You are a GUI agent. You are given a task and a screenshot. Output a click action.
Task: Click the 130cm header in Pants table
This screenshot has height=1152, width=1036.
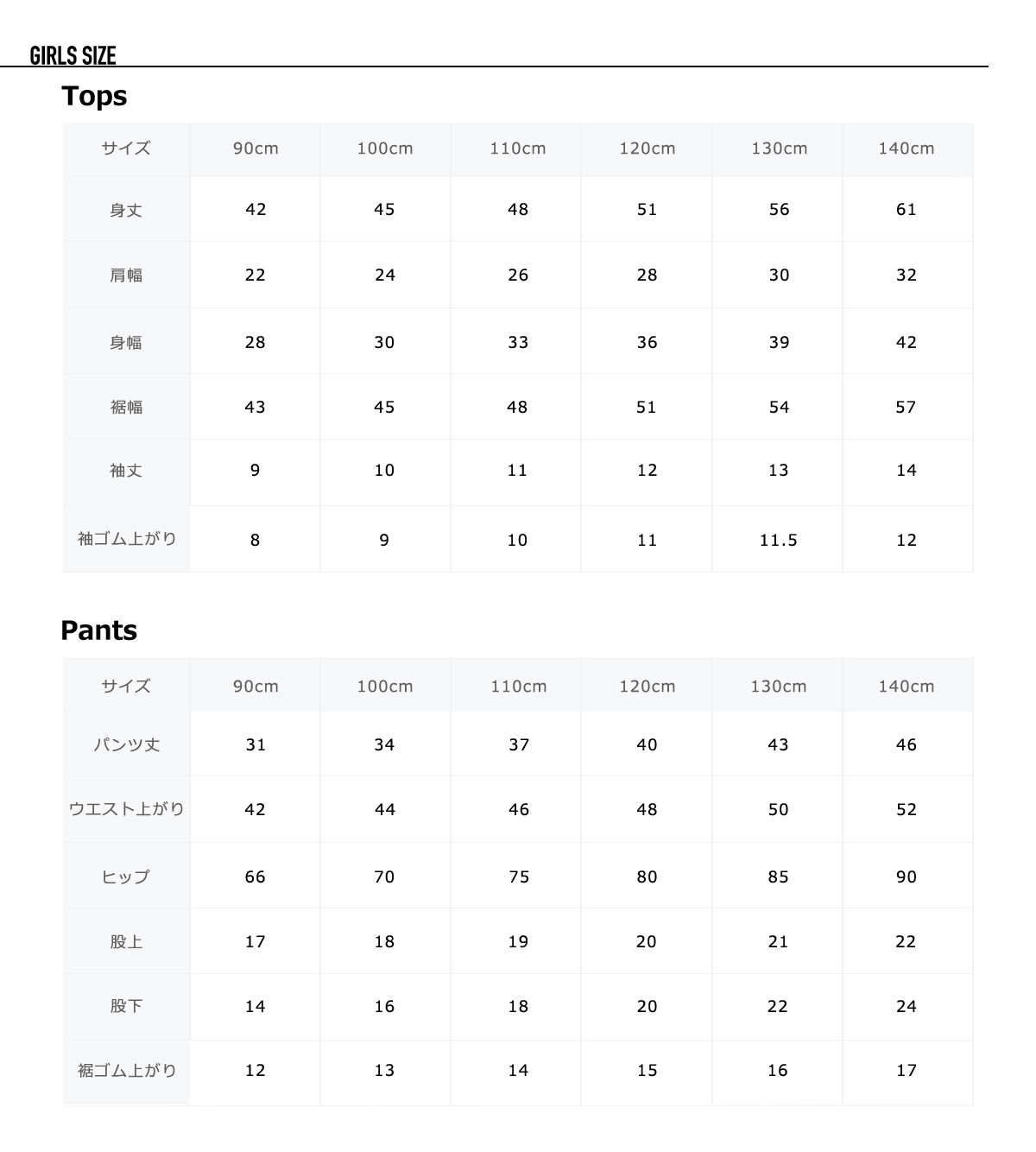779,687
